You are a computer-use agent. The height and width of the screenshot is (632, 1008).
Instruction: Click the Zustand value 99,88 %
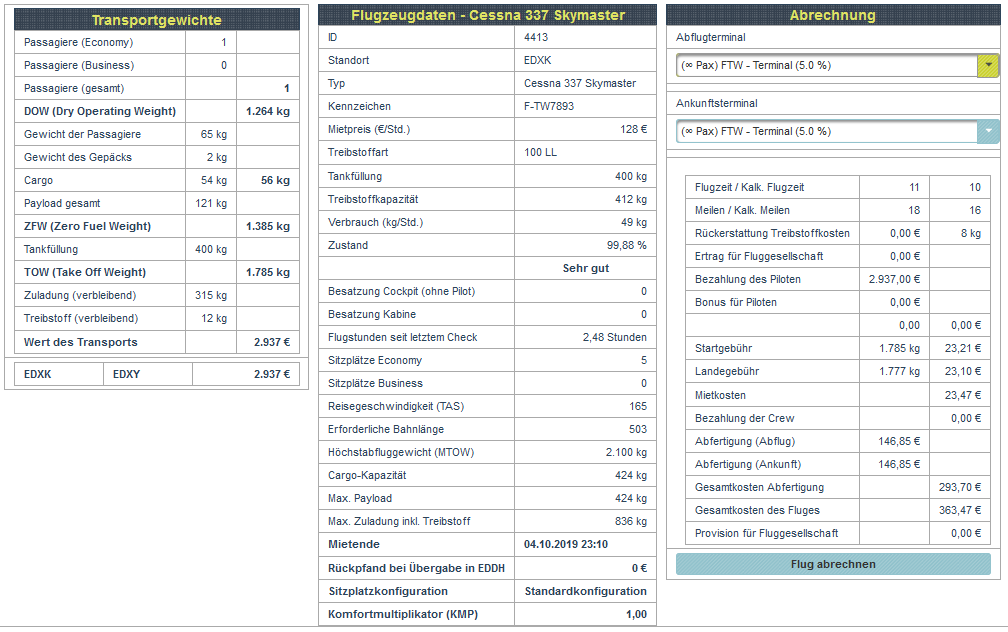pyautogui.click(x=626, y=246)
